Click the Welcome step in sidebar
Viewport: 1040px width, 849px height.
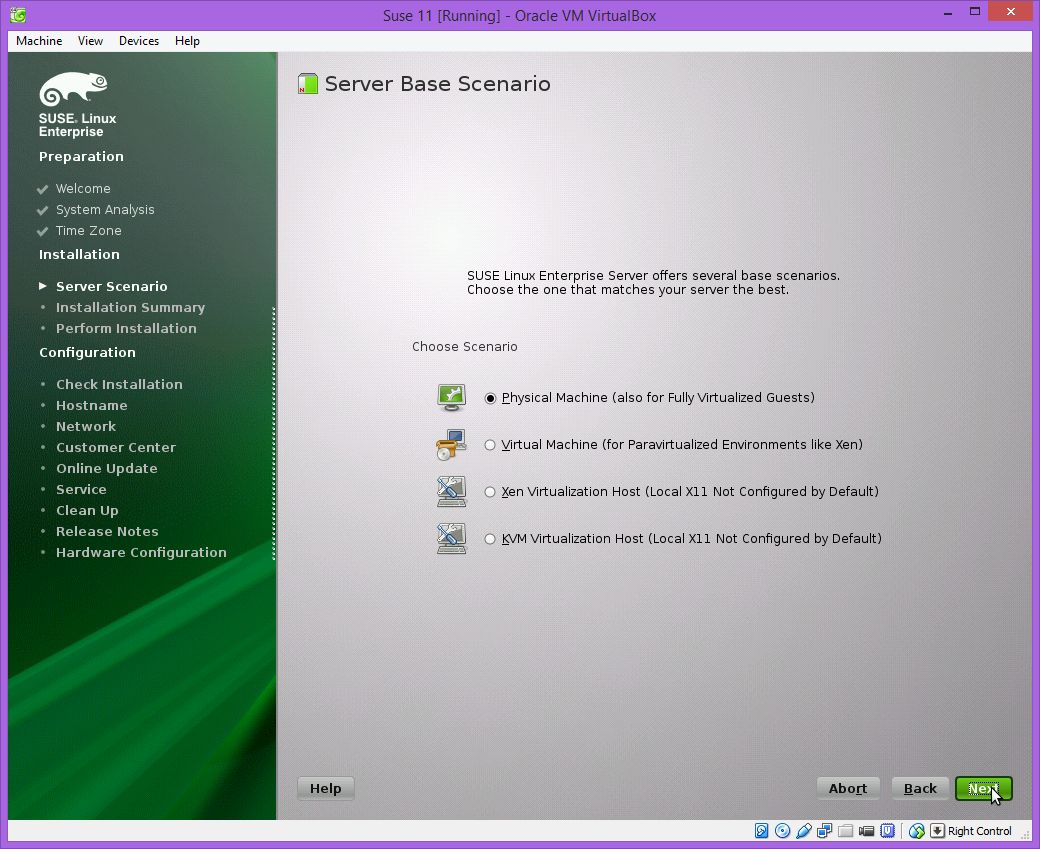pos(83,188)
